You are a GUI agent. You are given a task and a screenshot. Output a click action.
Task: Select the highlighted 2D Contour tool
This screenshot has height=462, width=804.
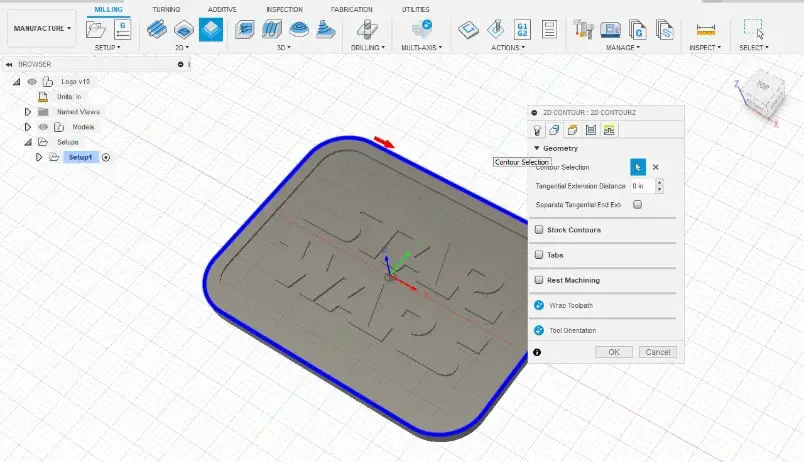pyautogui.click(x=211, y=29)
